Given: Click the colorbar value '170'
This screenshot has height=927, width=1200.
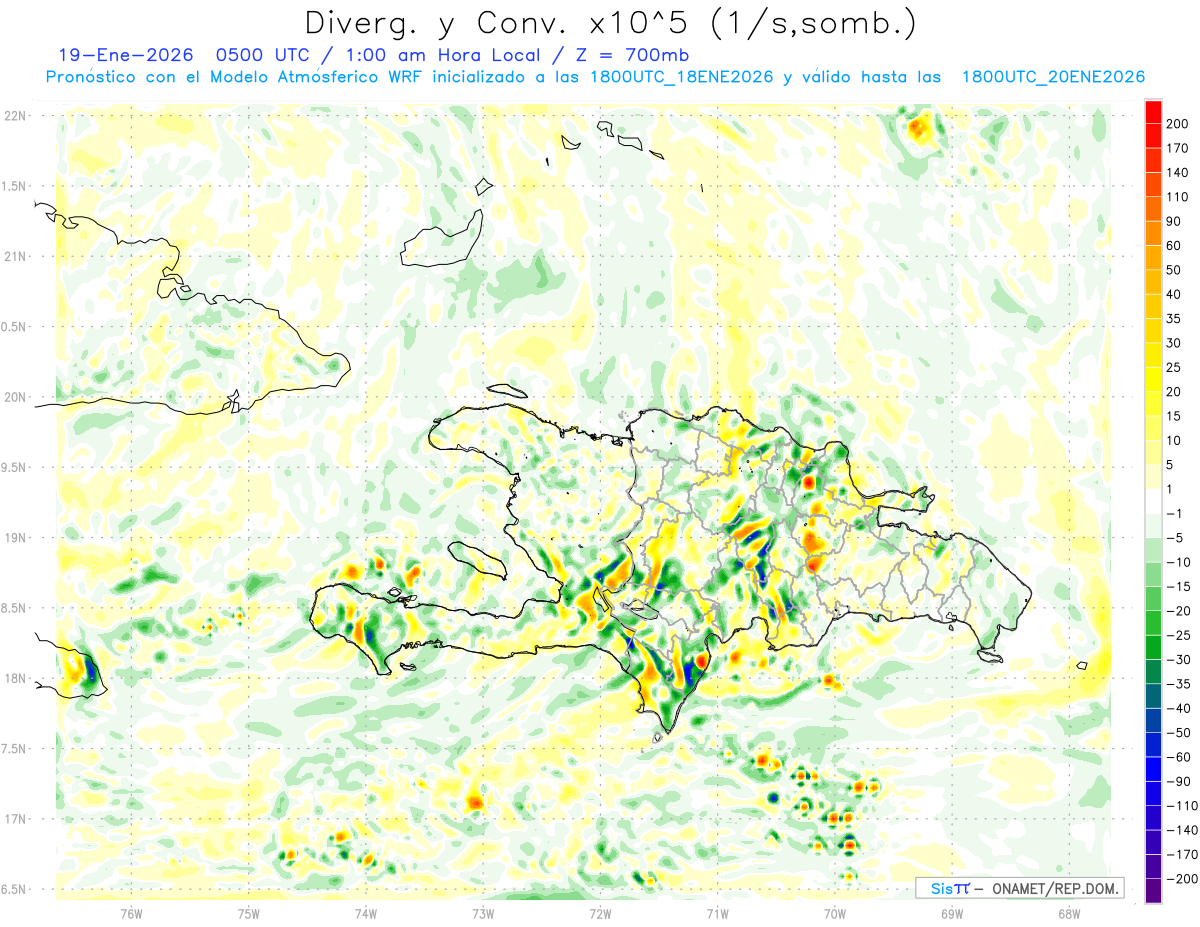Looking at the screenshot, I should click(x=1178, y=148).
